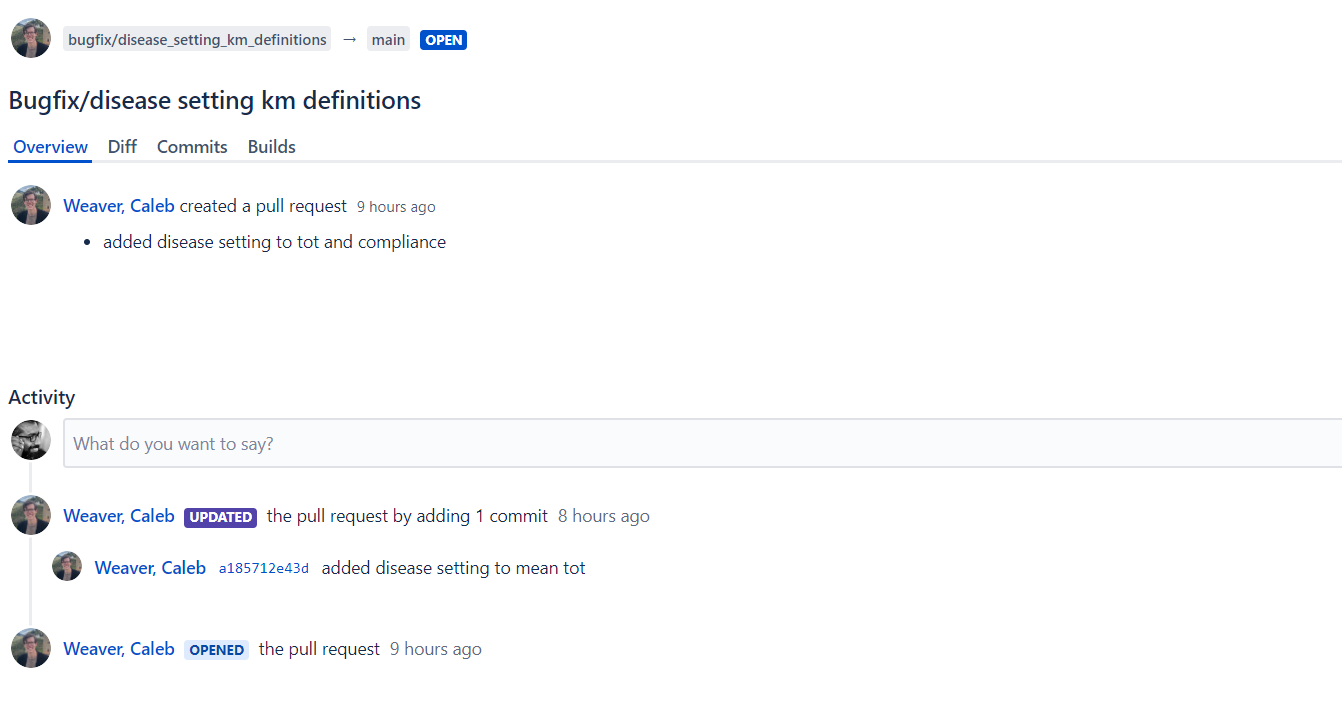1342x718 pixels.
Task: Click small avatar beside commit a185712e43d
Action: (x=67, y=566)
